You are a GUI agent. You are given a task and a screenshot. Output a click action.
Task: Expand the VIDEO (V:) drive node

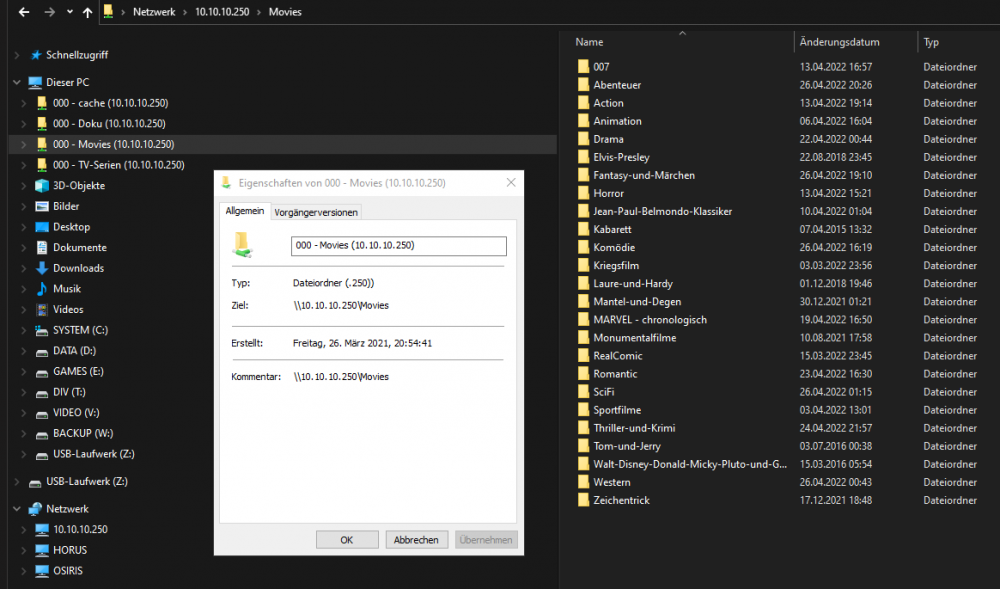(24, 413)
